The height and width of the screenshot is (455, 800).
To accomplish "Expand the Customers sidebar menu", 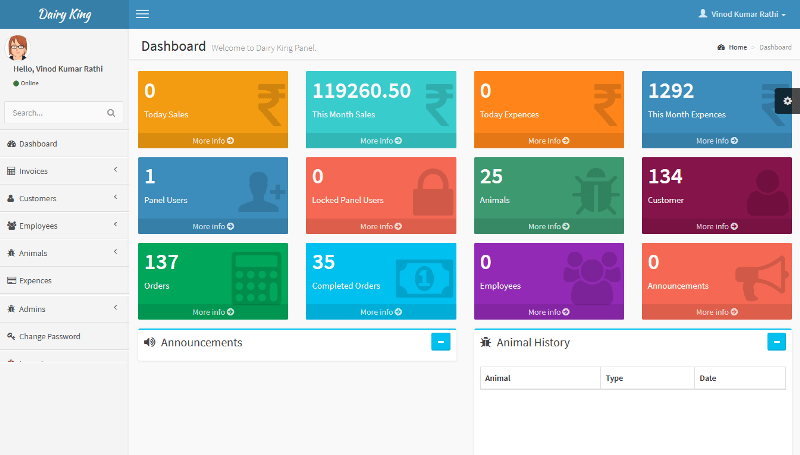I will (x=64, y=198).
